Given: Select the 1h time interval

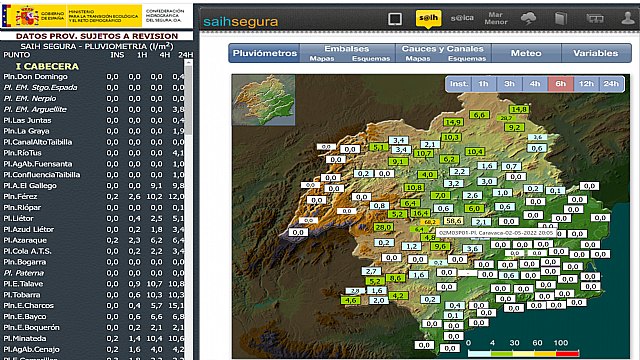Looking at the screenshot, I should coord(484,84).
